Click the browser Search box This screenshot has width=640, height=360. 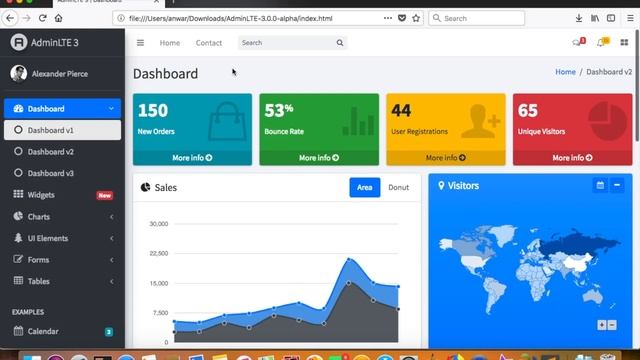[476, 18]
